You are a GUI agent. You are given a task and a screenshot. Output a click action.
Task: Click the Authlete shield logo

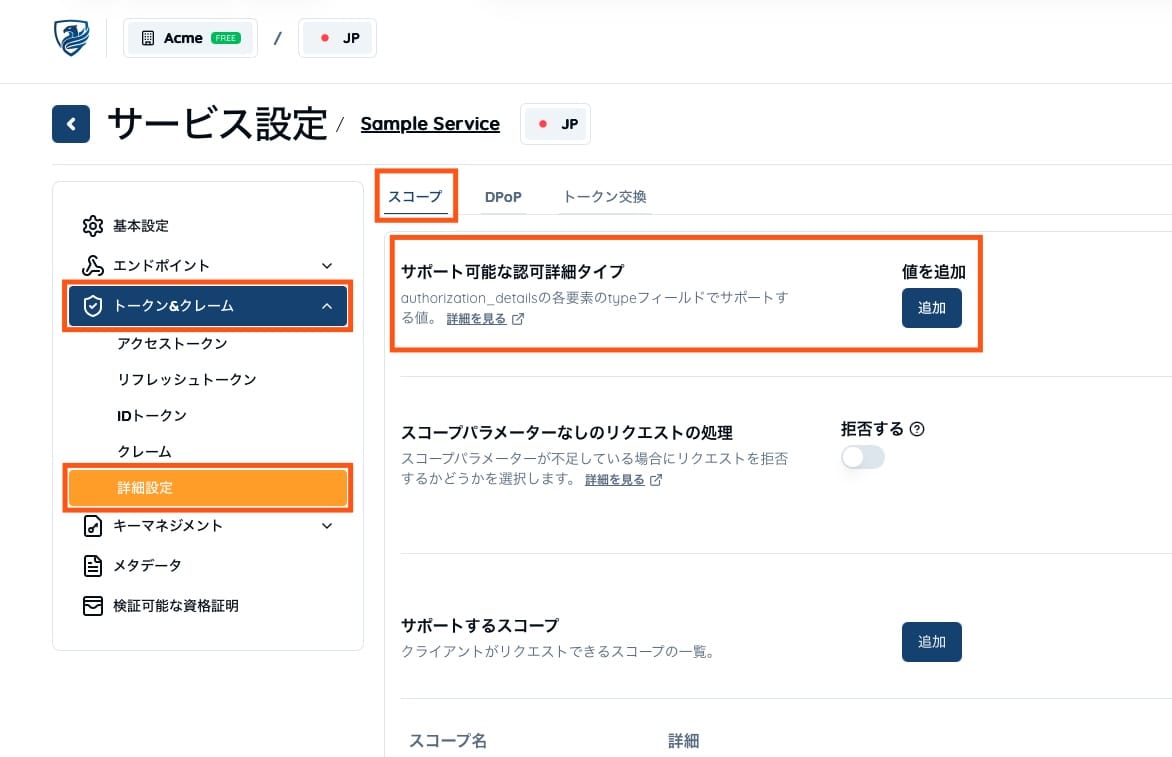point(72,37)
